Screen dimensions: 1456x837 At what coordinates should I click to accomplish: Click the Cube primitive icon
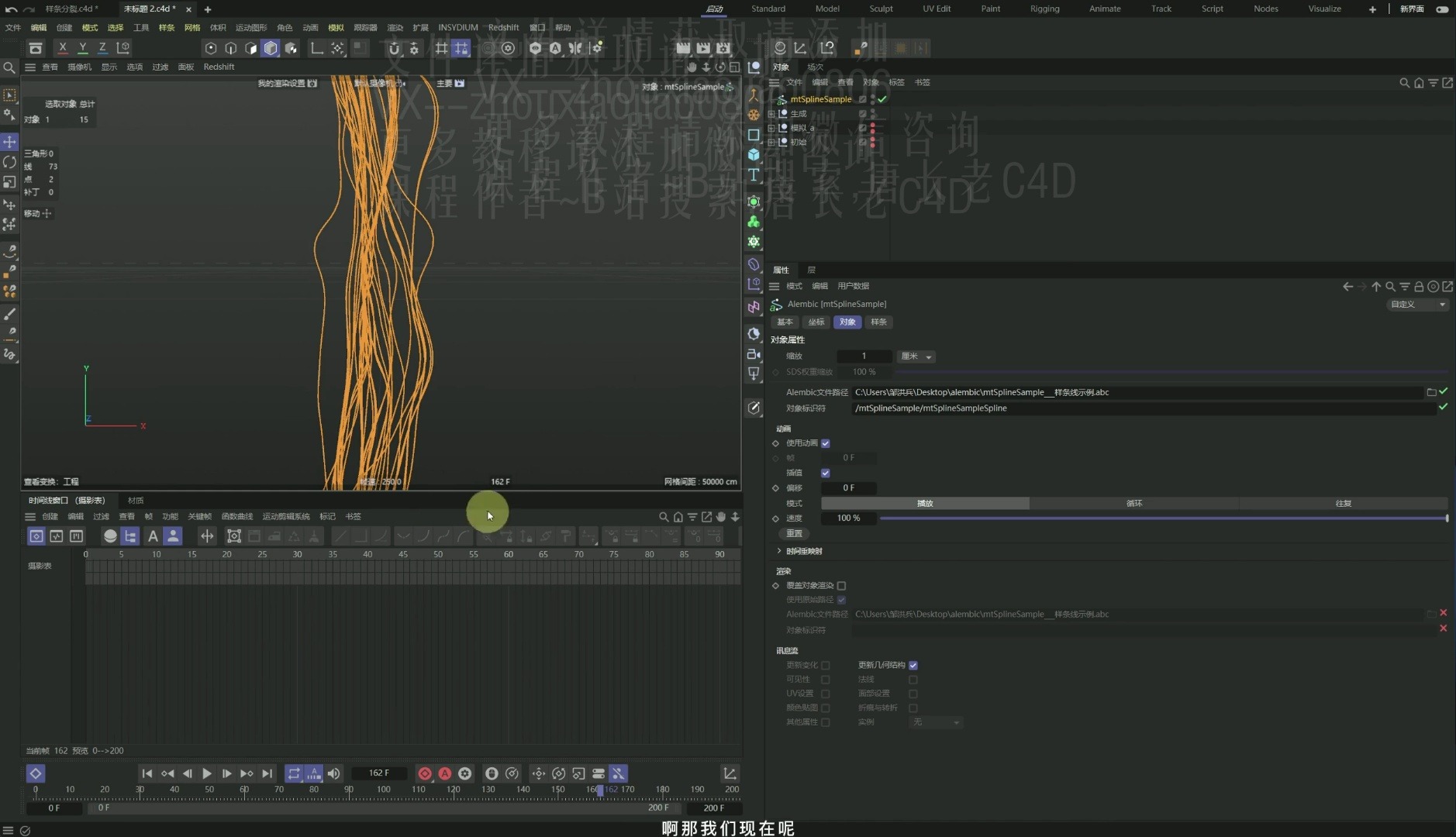click(x=754, y=155)
